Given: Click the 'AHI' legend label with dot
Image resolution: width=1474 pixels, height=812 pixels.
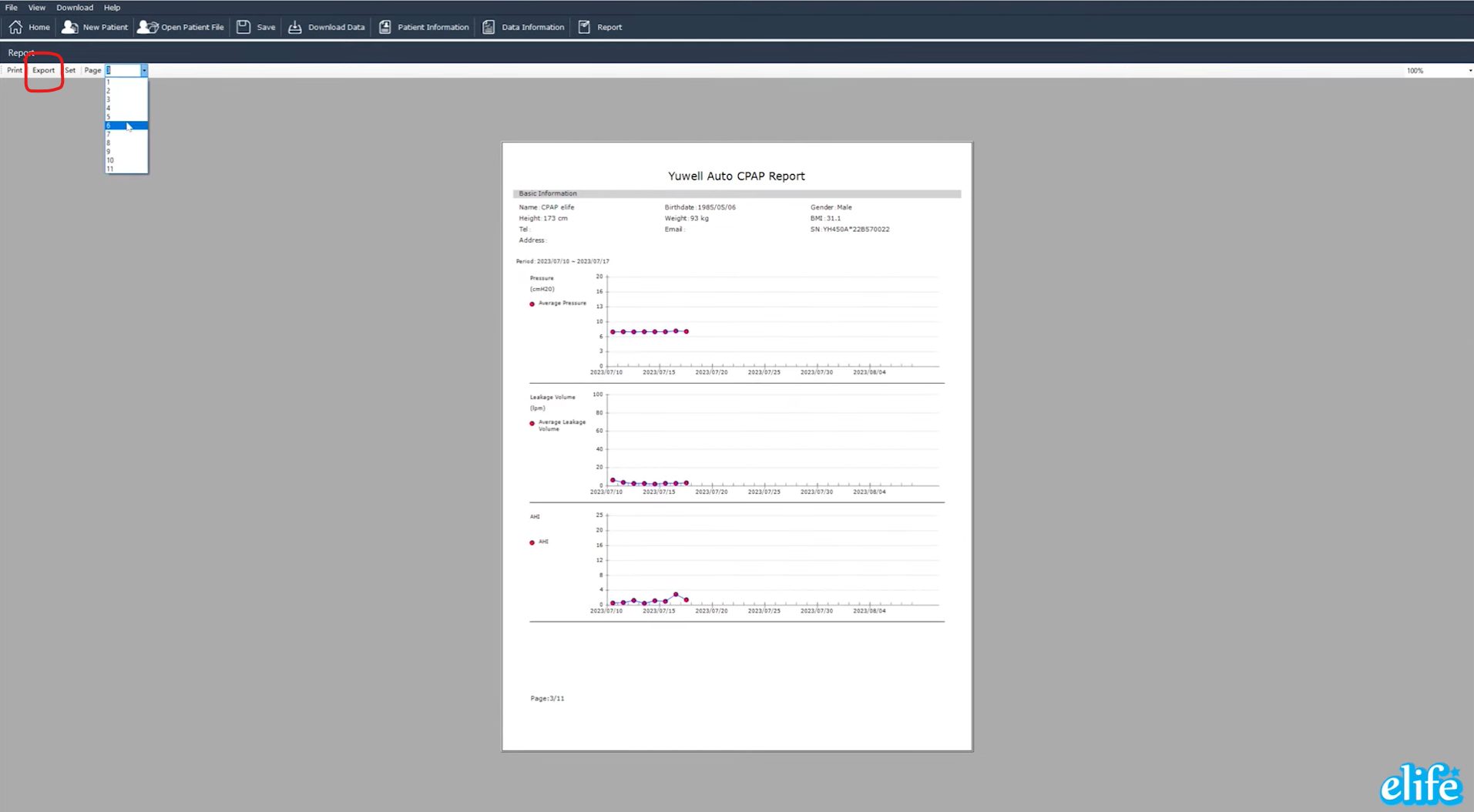Looking at the screenshot, I should (539, 542).
